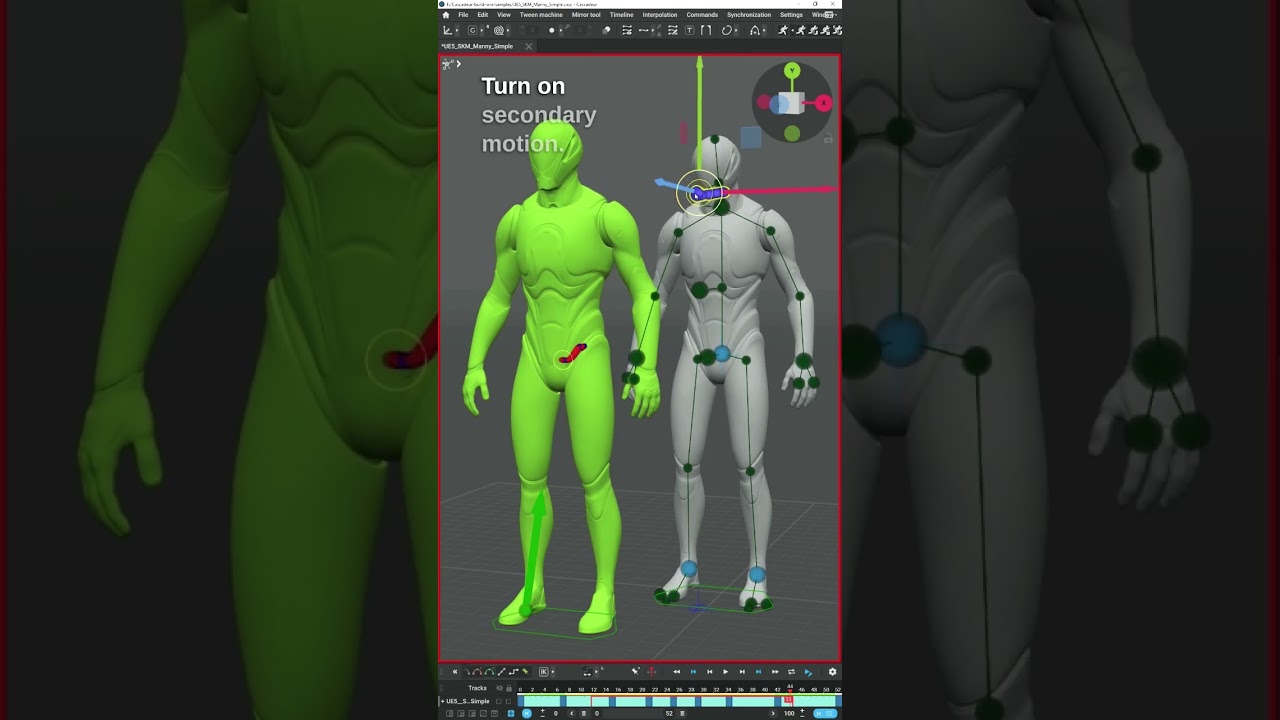Open the Edit menu
The image size is (1280, 720).
[x=483, y=15]
